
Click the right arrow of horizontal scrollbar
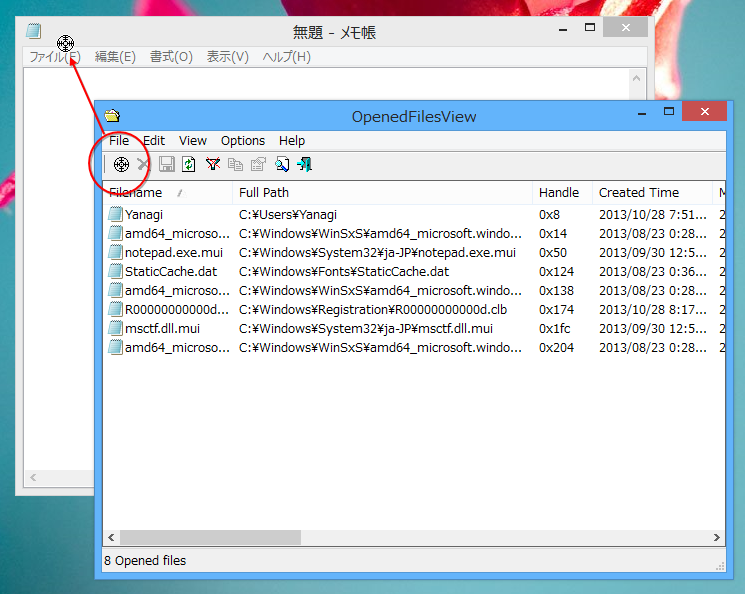pyautogui.click(x=716, y=537)
